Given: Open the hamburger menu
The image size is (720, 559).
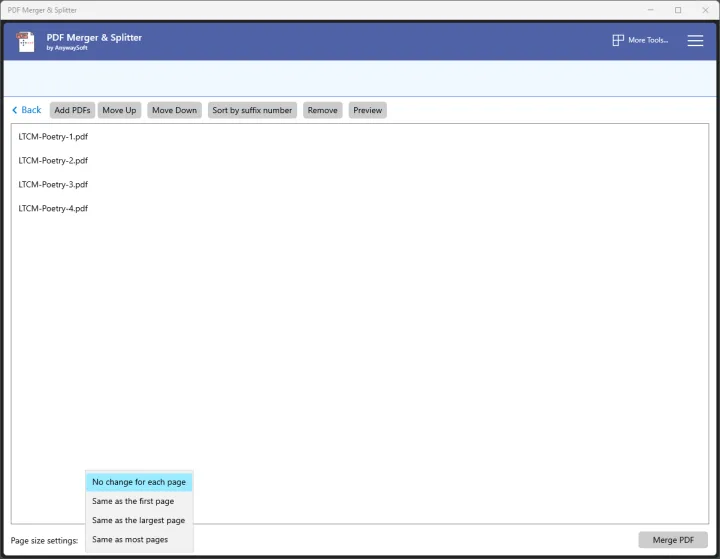Looking at the screenshot, I should click(x=696, y=41).
